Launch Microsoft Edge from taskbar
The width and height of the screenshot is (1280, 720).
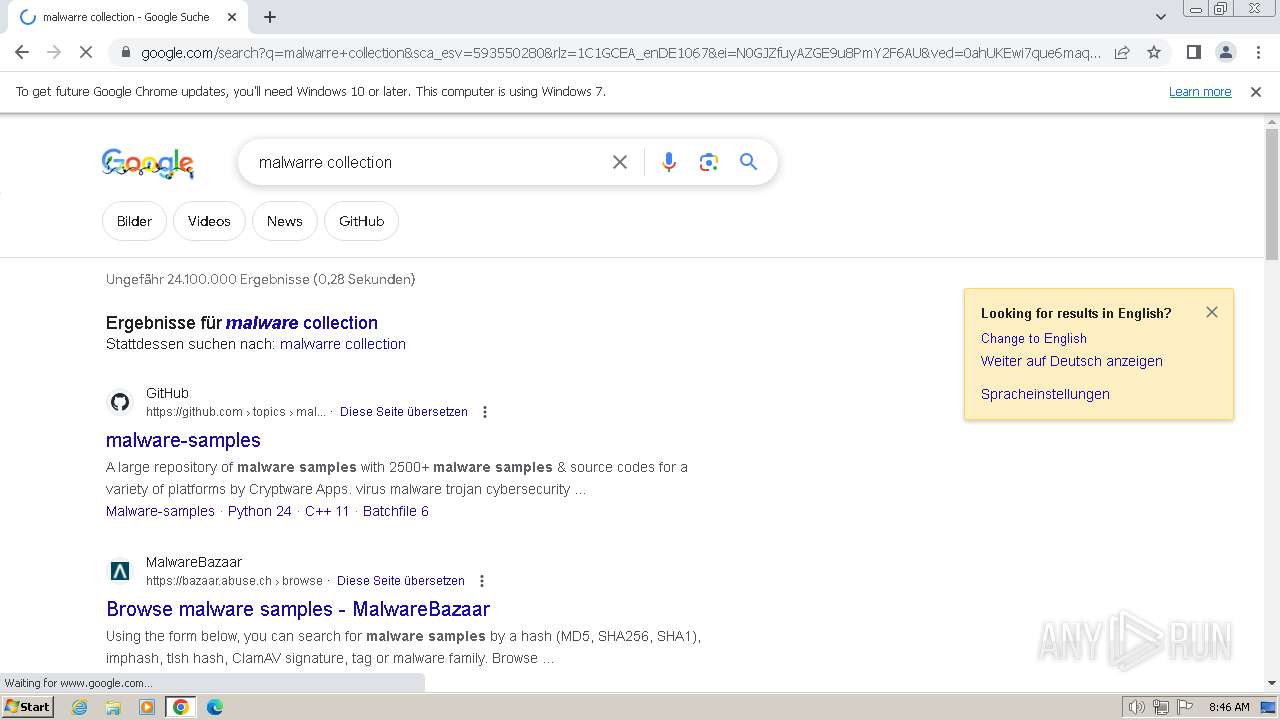(215, 707)
